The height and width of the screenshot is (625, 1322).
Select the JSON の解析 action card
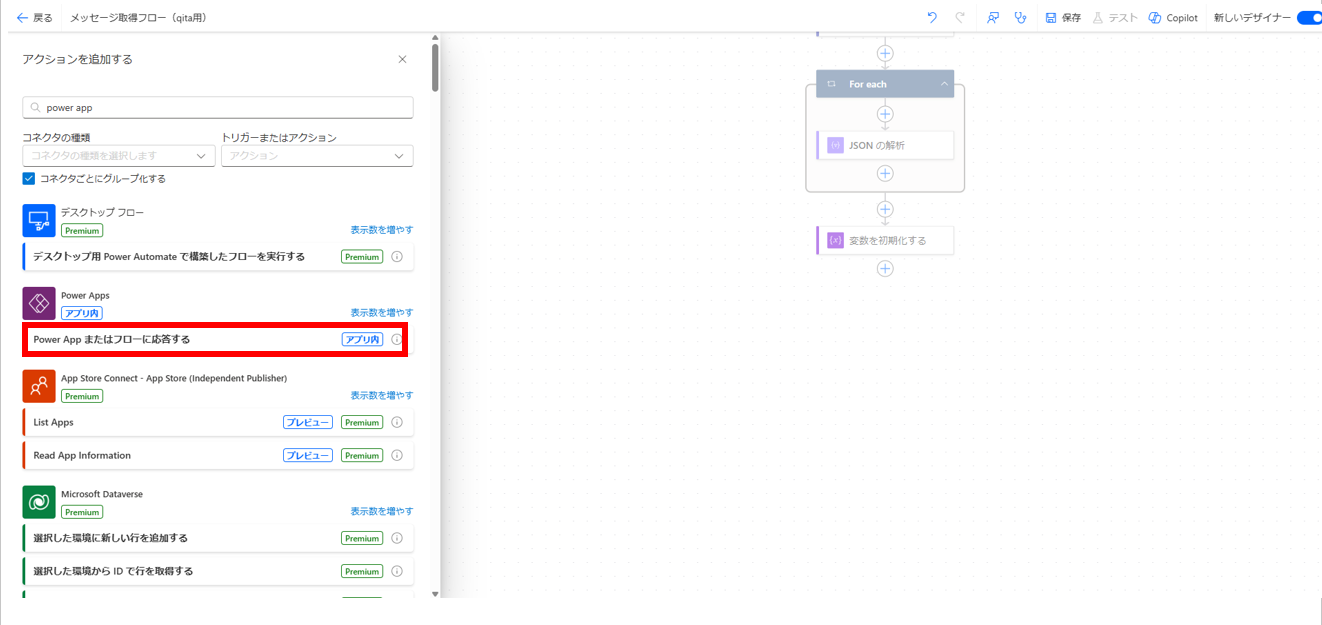(x=885, y=145)
